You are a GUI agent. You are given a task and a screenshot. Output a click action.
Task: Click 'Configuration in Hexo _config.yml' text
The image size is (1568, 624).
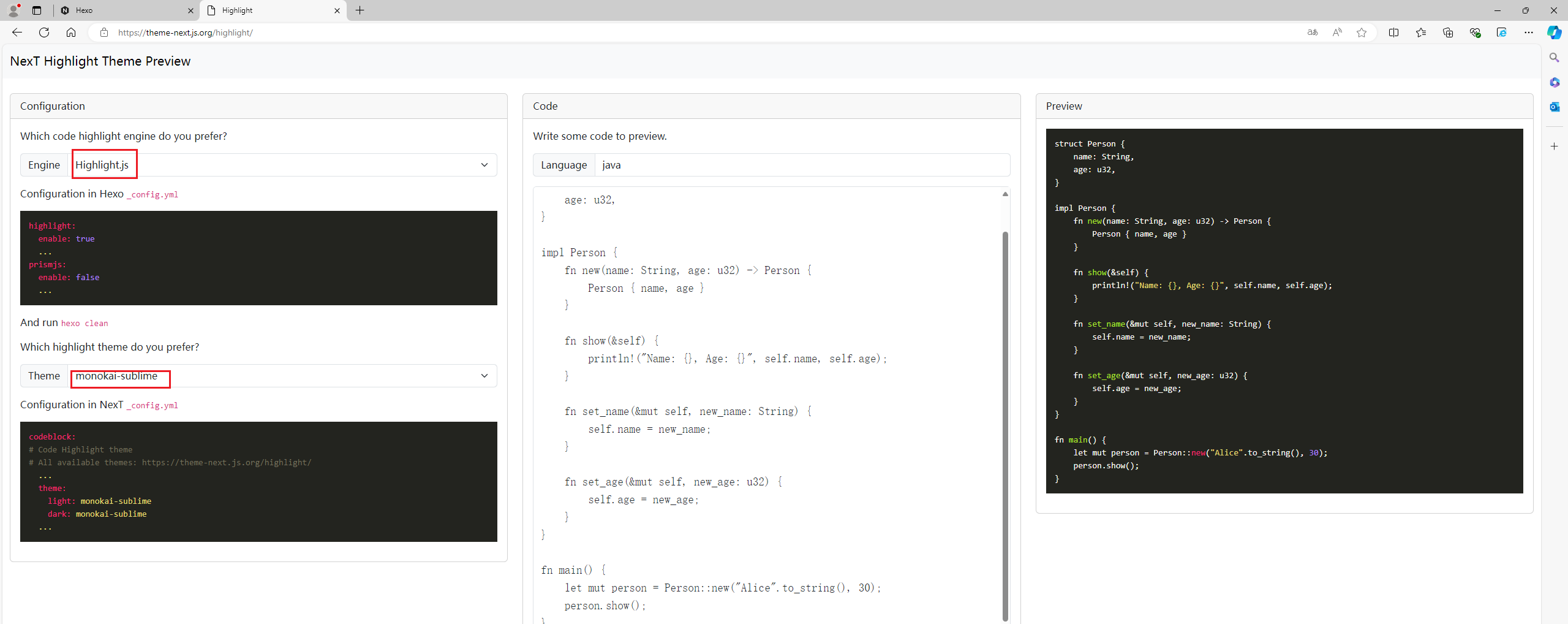[x=99, y=194]
